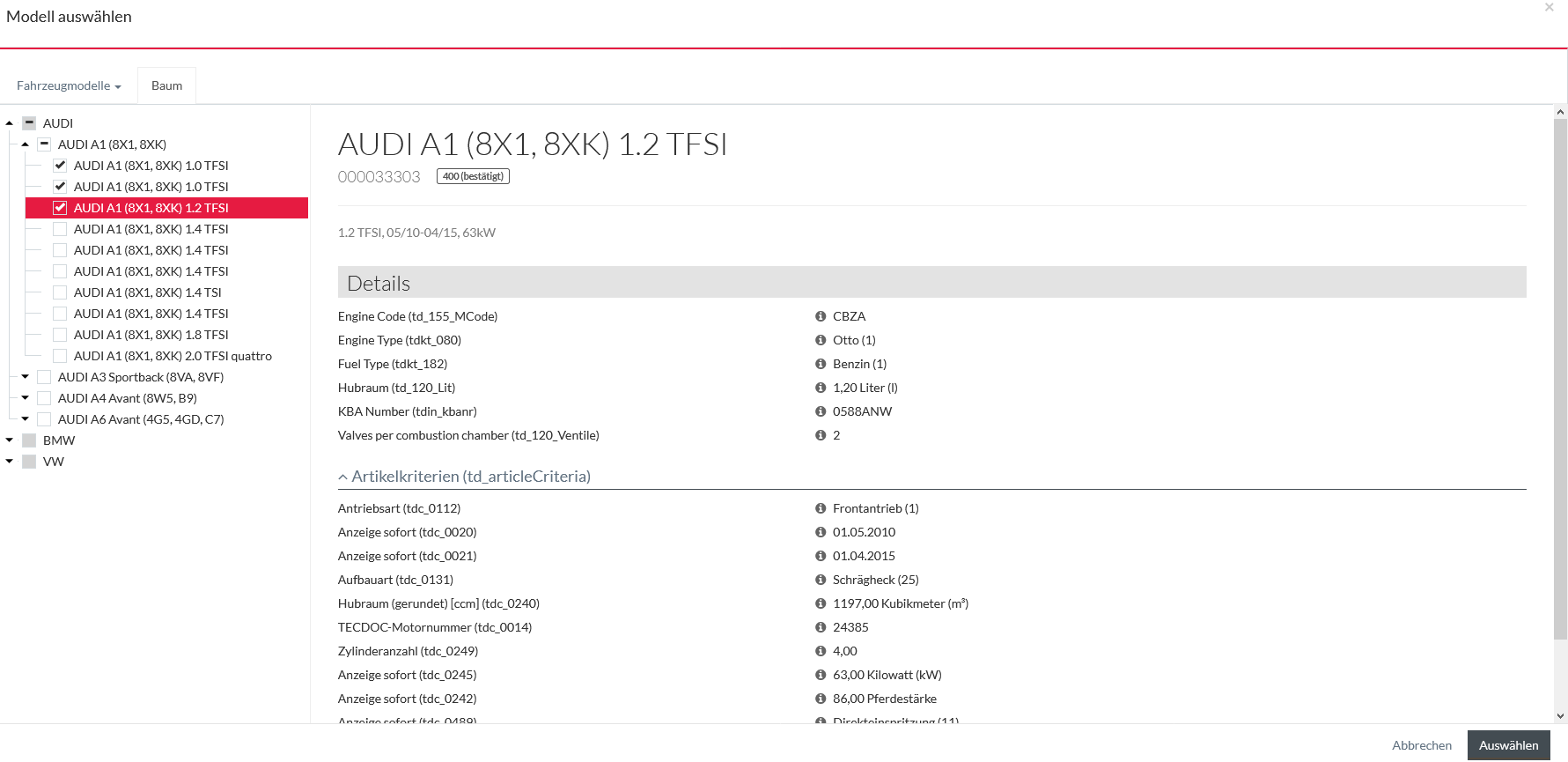Click the '1.2 TFSI, 05/10-04/15, 63kW' summary text
1568x762 pixels.
tap(416, 233)
